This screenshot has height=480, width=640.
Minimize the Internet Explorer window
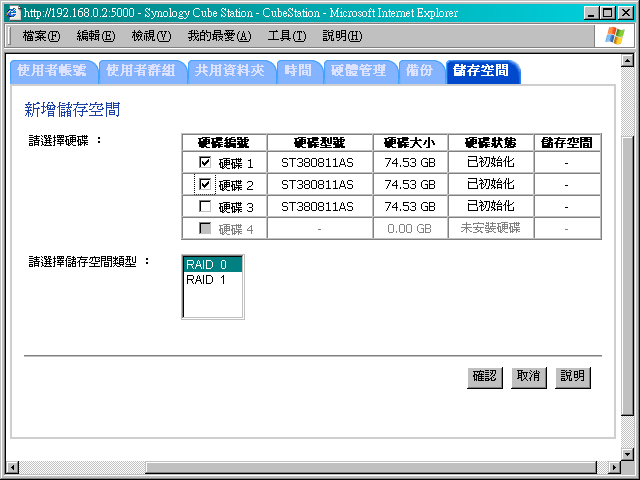(x=591, y=13)
